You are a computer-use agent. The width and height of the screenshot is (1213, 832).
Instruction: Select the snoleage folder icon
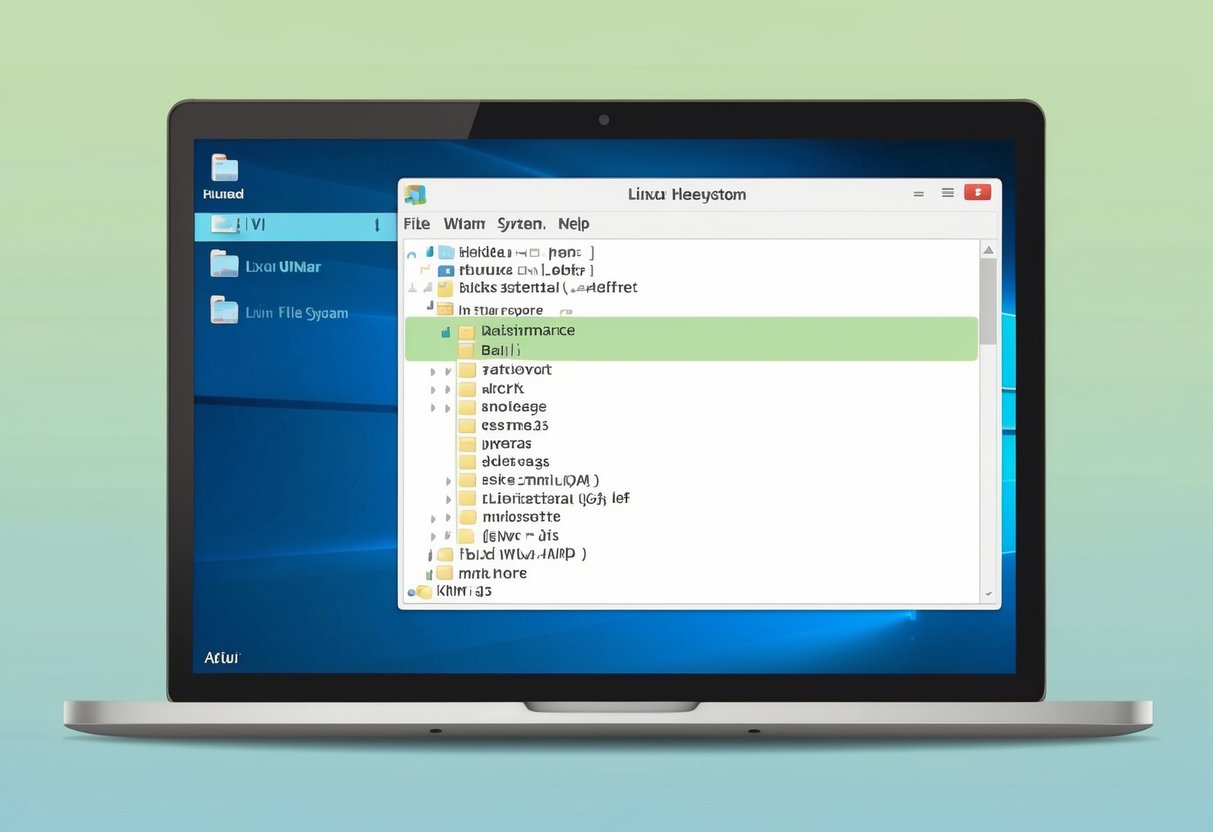coord(467,406)
